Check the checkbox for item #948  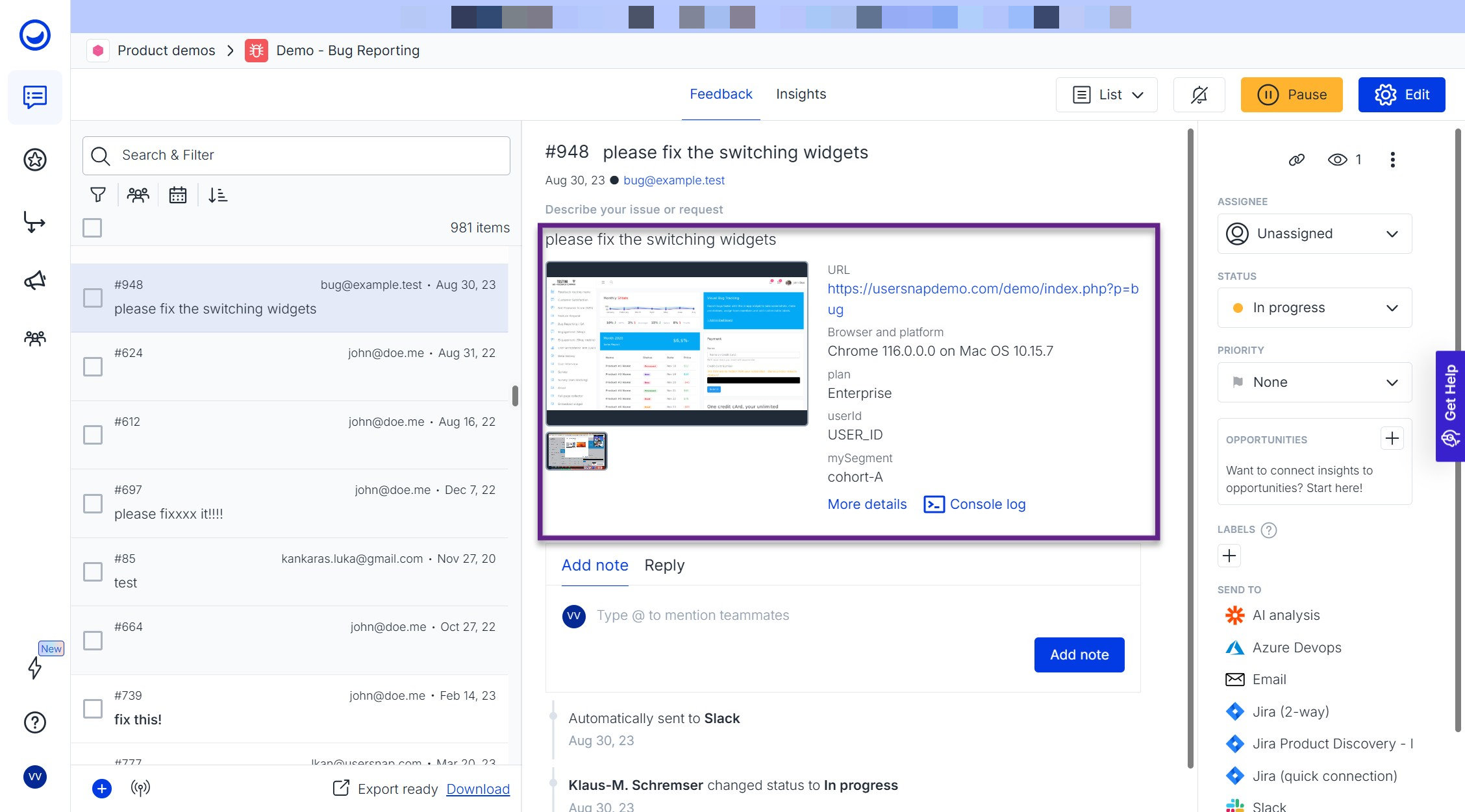(x=93, y=298)
